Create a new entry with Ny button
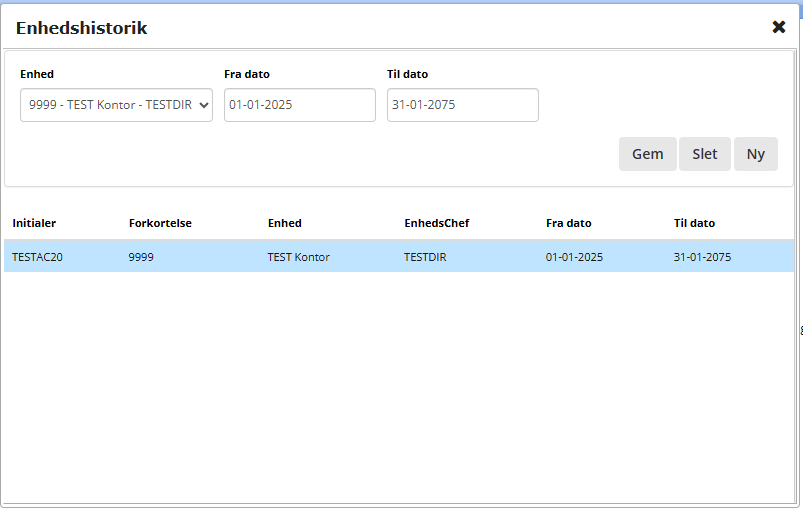The width and height of the screenshot is (803, 511). coord(755,154)
